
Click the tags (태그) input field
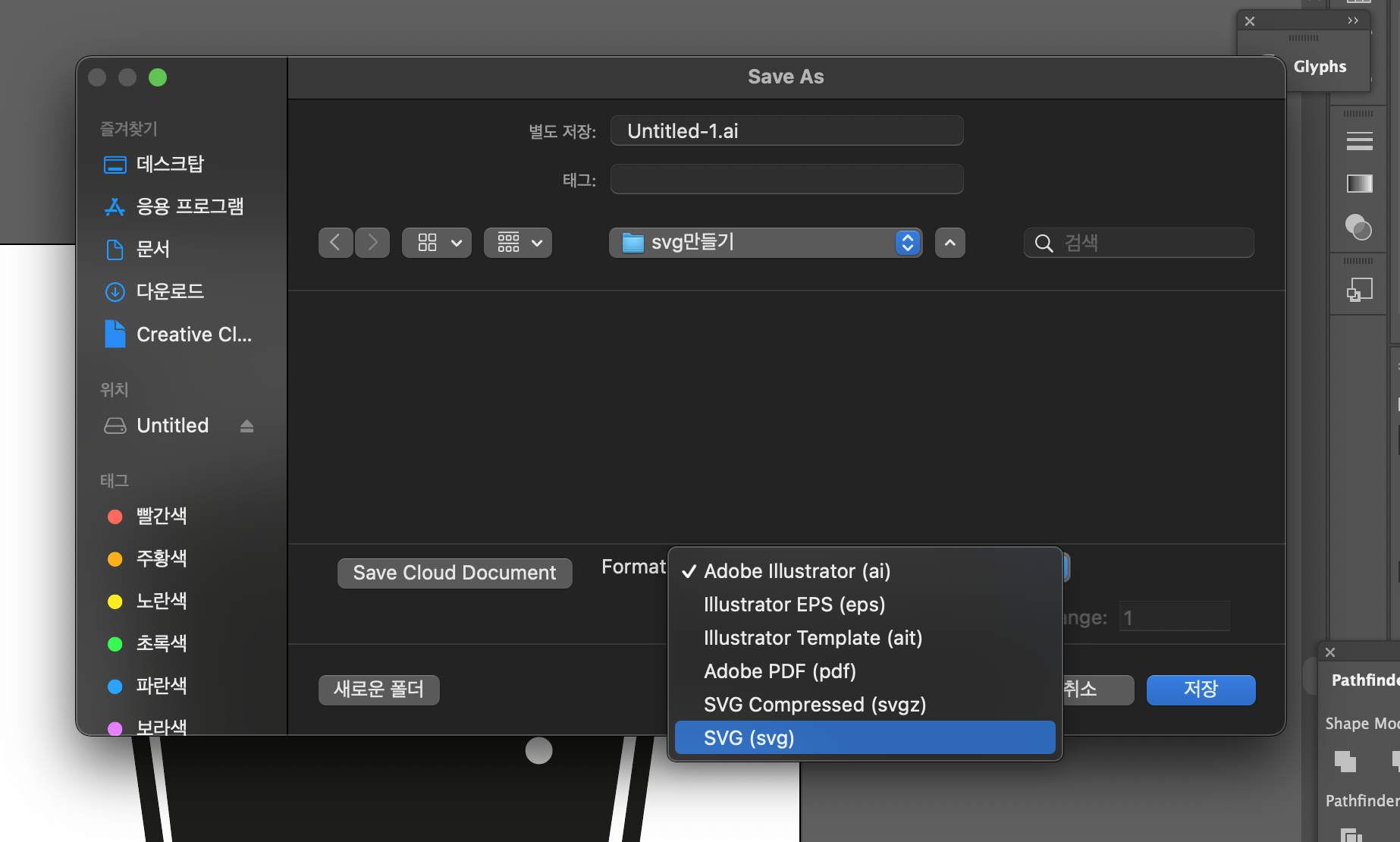787,179
